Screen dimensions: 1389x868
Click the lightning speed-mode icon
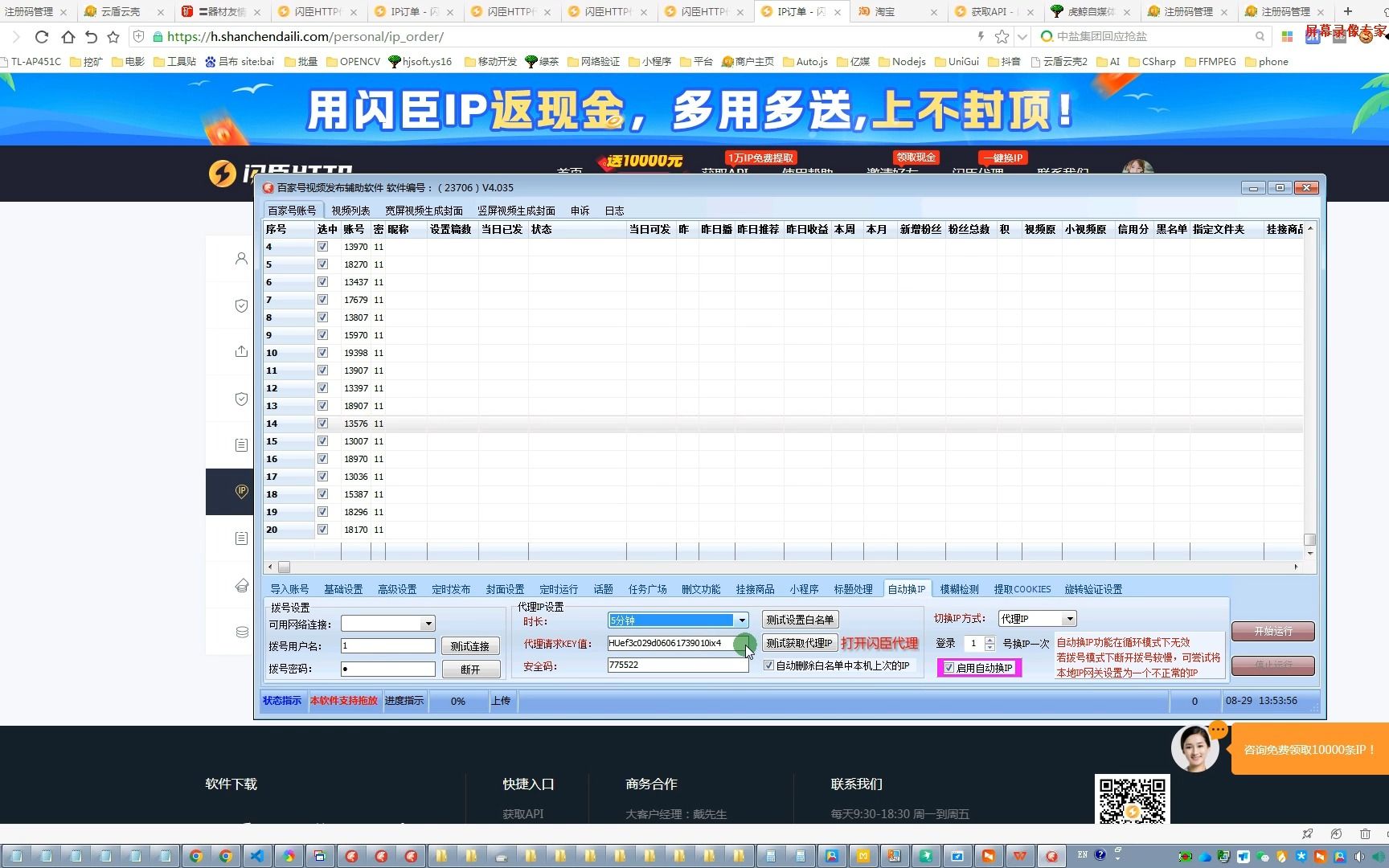981,36
